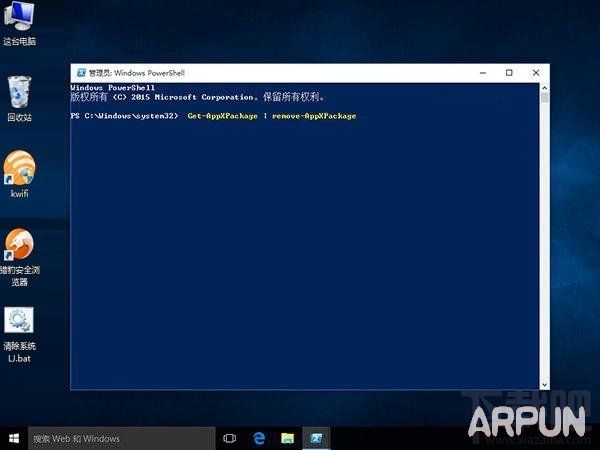Minimize the PowerShell window
The width and height of the screenshot is (600, 450).
483,73
